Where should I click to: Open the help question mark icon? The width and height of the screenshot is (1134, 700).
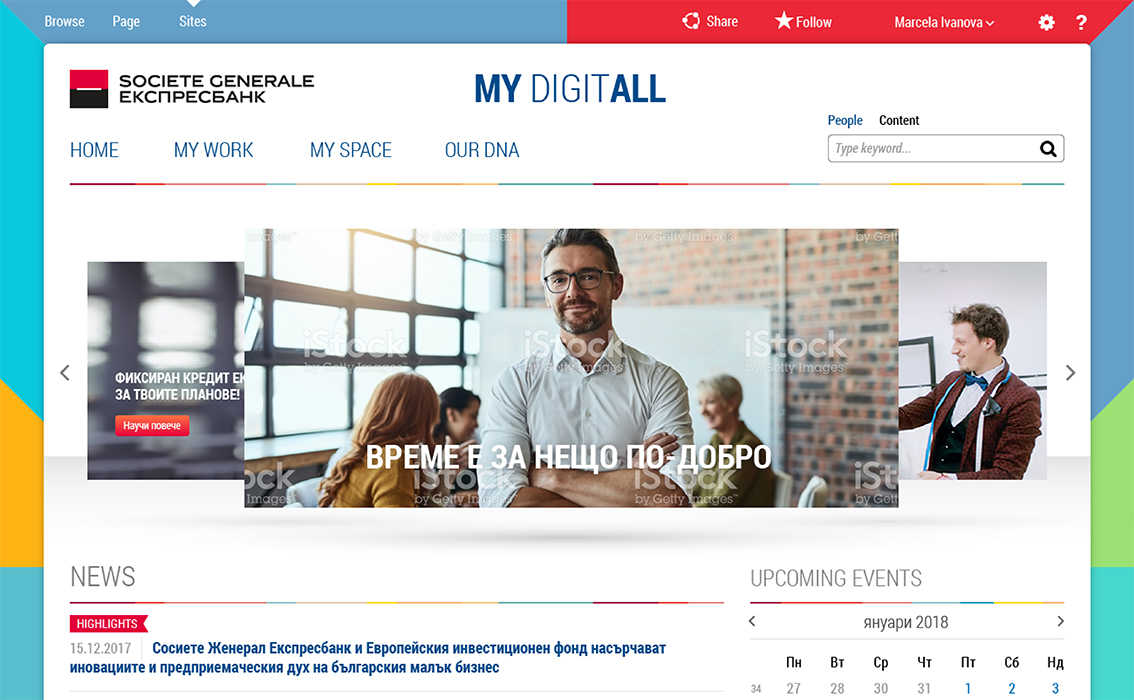coord(1081,22)
